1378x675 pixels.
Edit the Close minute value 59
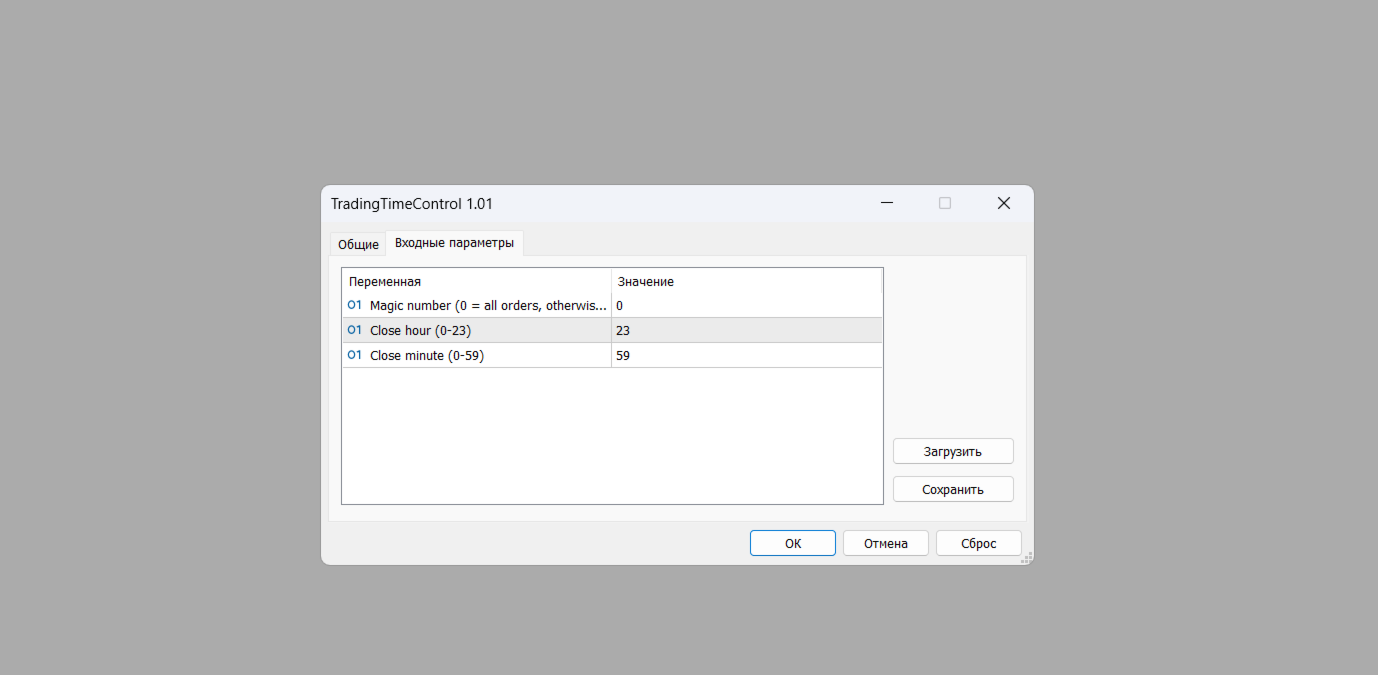coord(745,355)
